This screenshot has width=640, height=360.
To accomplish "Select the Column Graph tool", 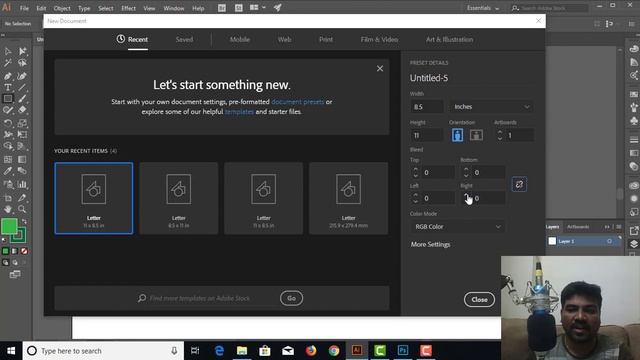I will 22,184.
